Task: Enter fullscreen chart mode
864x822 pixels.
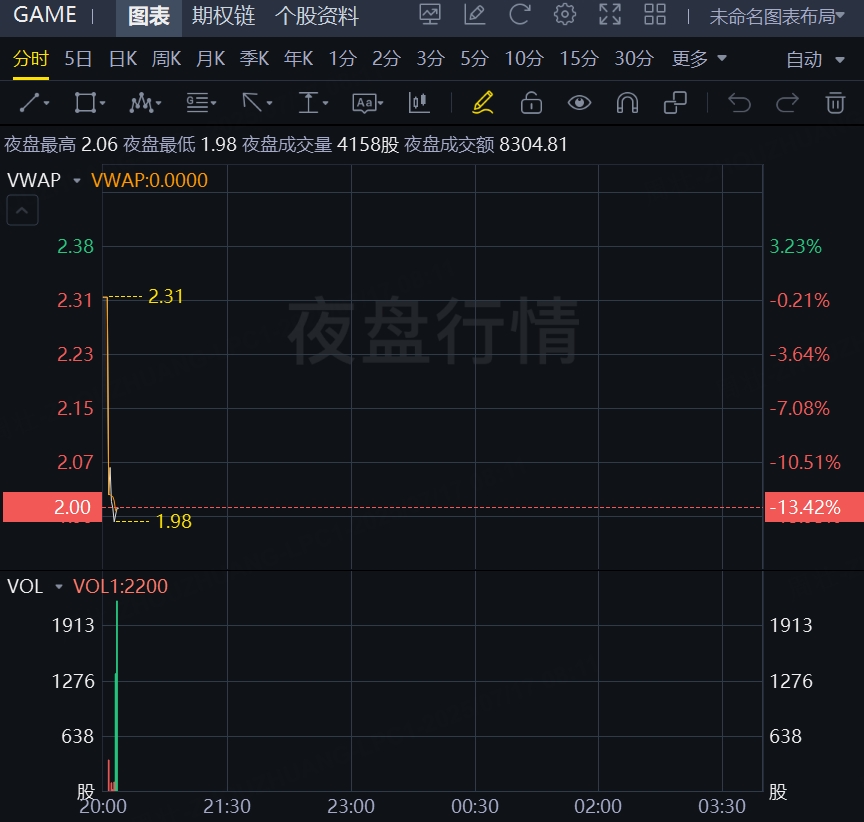Action: pyautogui.click(x=609, y=15)
